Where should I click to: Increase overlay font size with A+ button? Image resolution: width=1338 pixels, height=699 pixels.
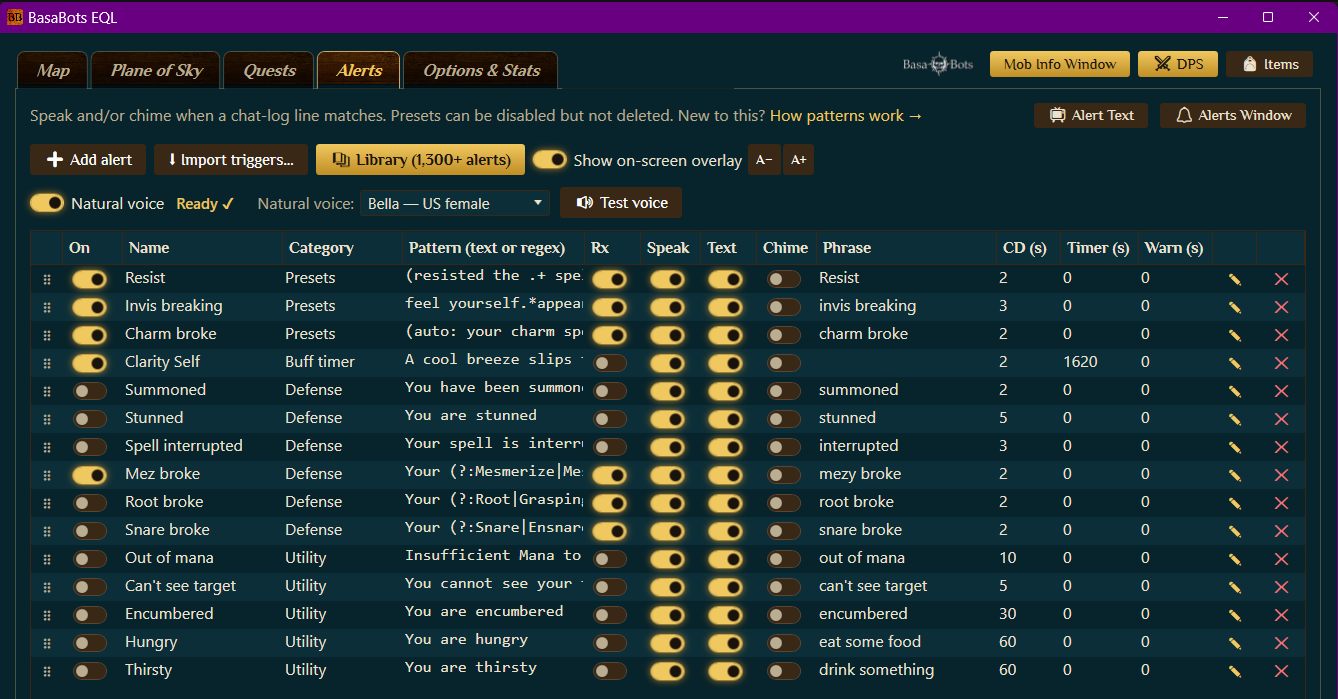tap(798, 160)
